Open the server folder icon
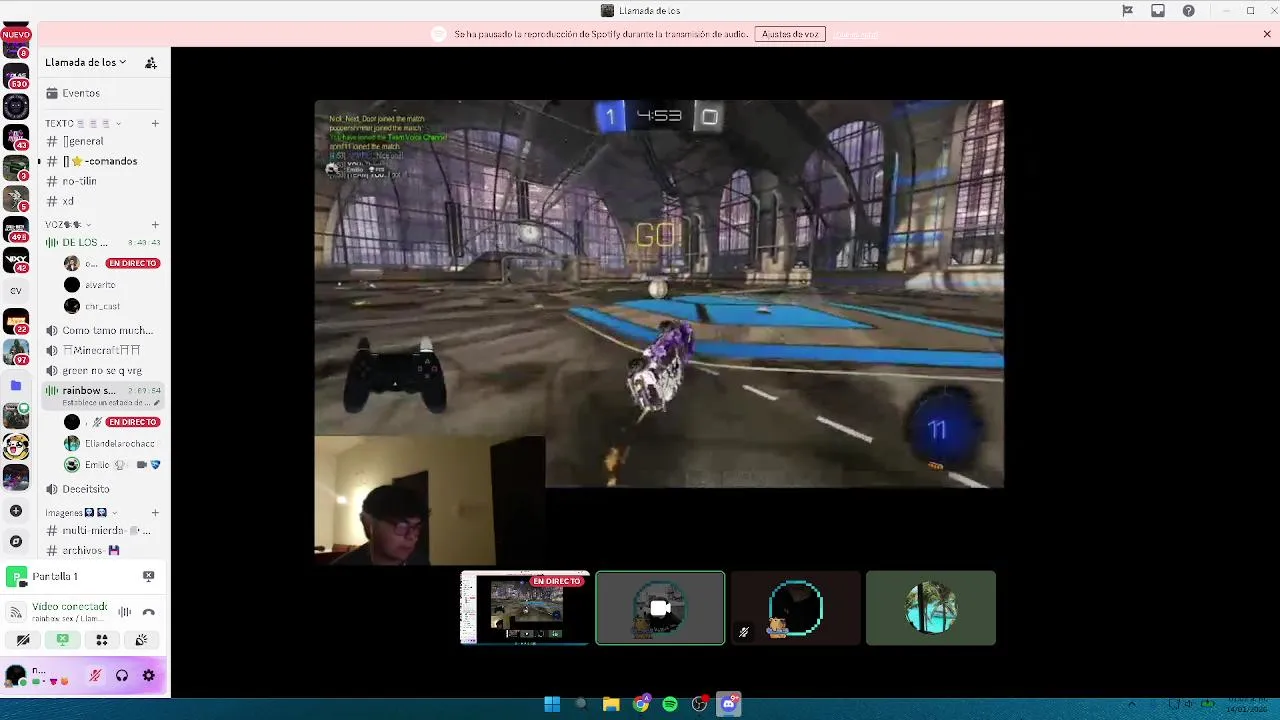 pos(16,385)
